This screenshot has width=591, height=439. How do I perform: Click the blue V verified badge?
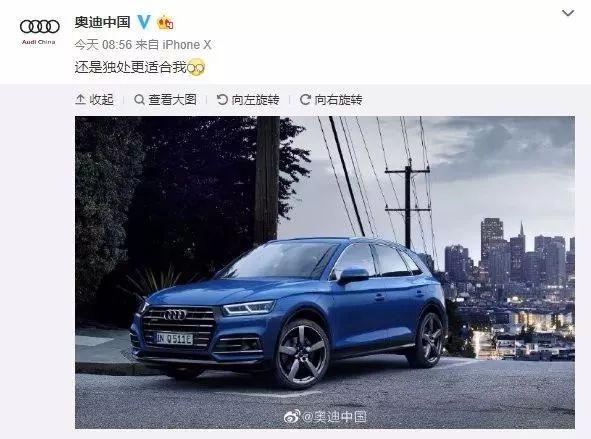pyautogui.click(x=144, y=22)
